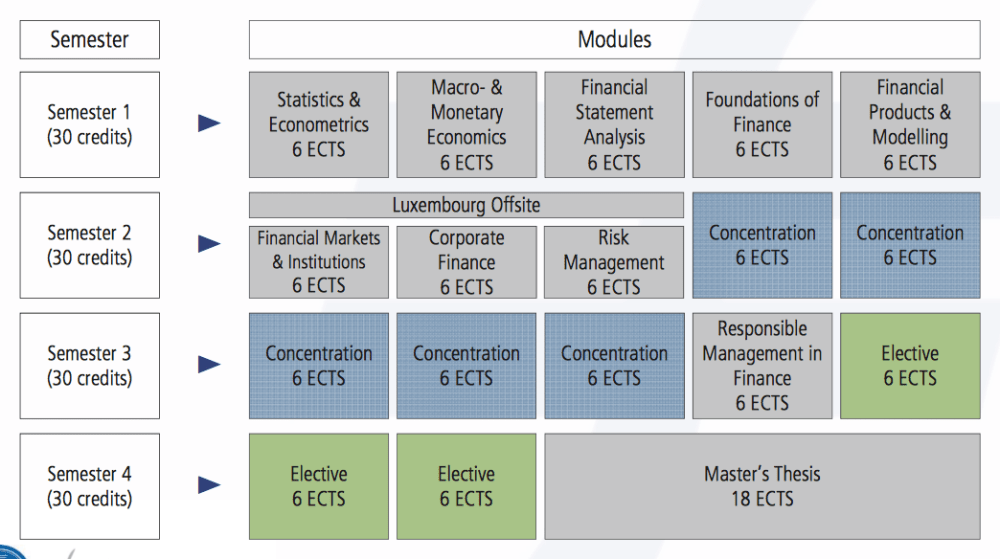
Task: Click the Luxembourg Offsite bar
Action: click(466, 206)
